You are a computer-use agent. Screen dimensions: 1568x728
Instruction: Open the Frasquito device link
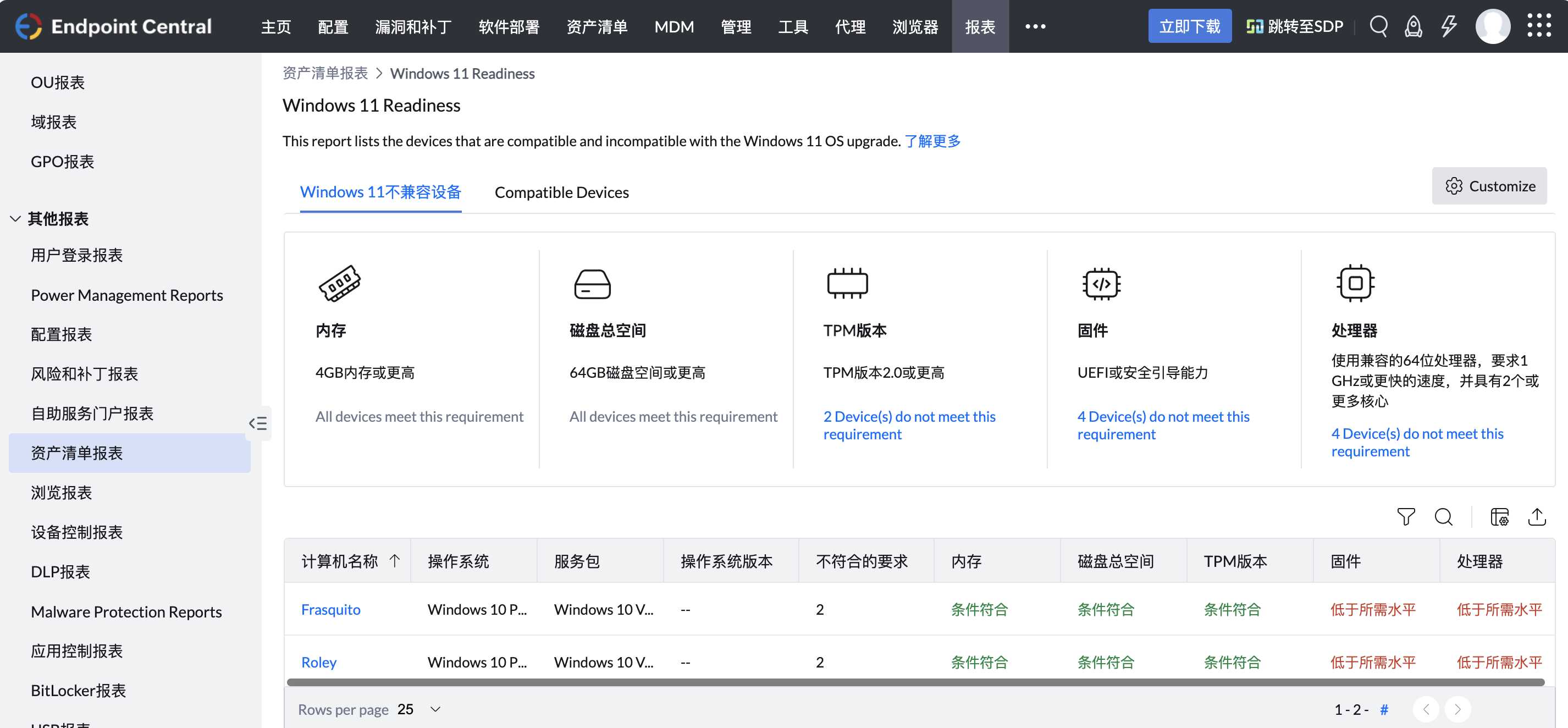(x=330, y=609)
